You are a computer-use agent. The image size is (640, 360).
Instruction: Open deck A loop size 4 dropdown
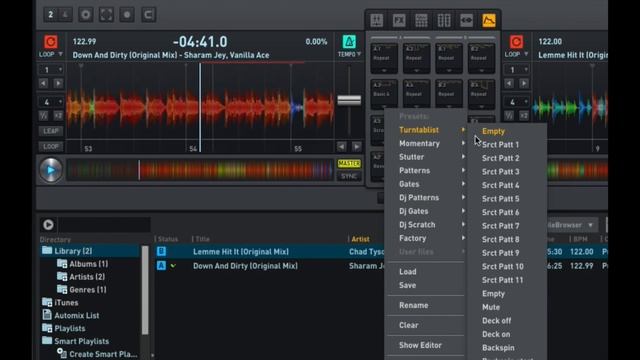(x=51, y=102)
